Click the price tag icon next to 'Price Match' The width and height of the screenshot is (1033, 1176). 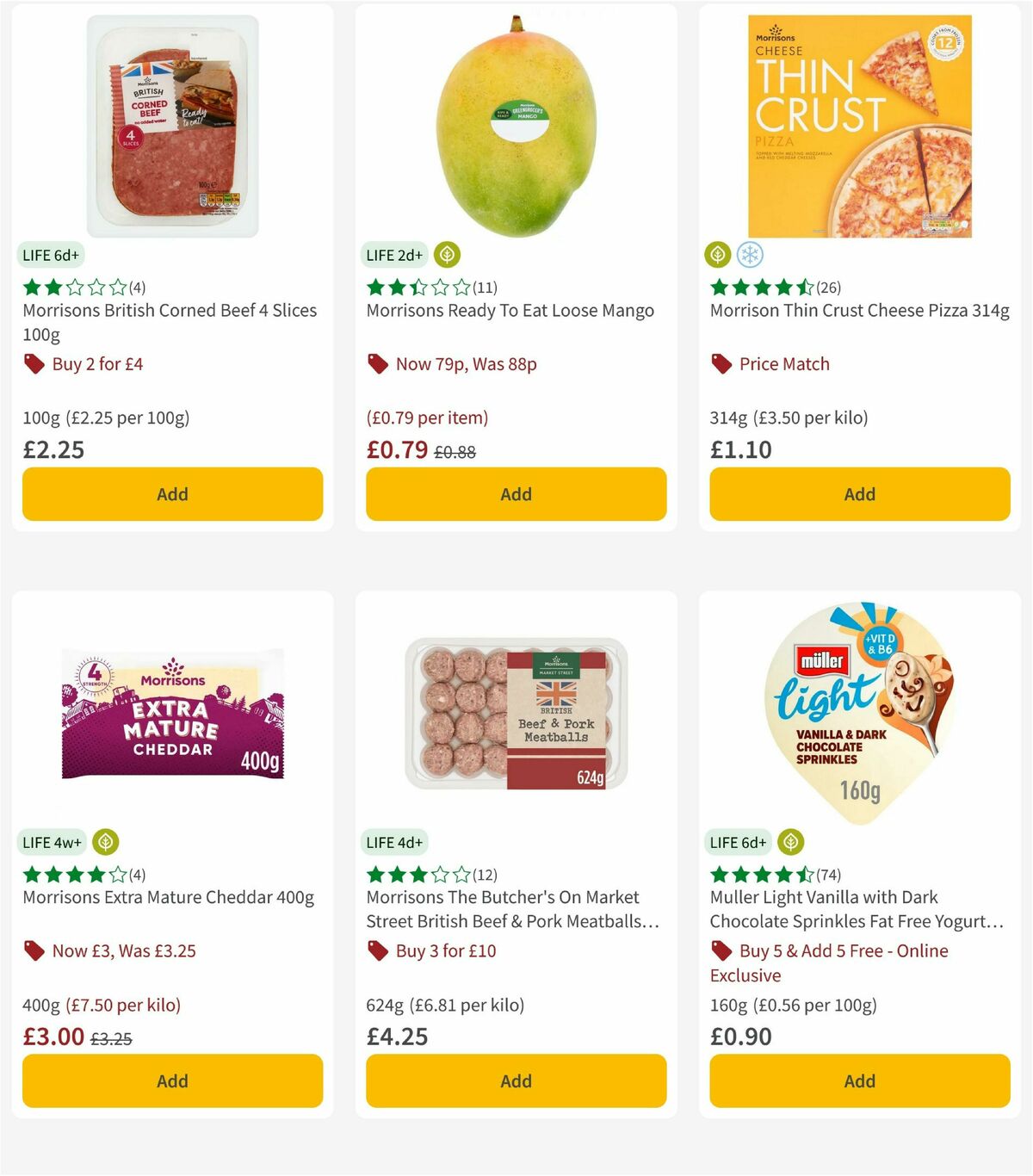coord(721,364)
